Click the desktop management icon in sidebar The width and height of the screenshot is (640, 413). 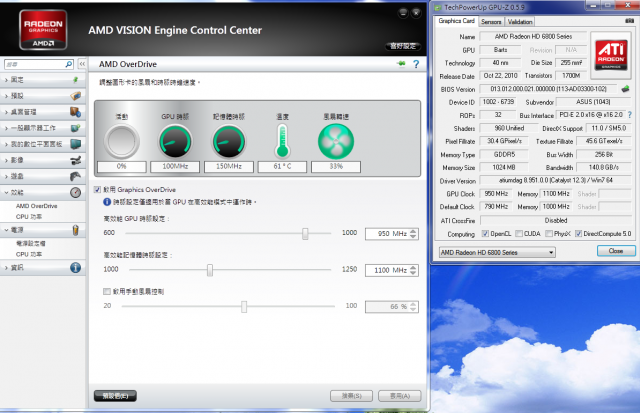[76, 112]
